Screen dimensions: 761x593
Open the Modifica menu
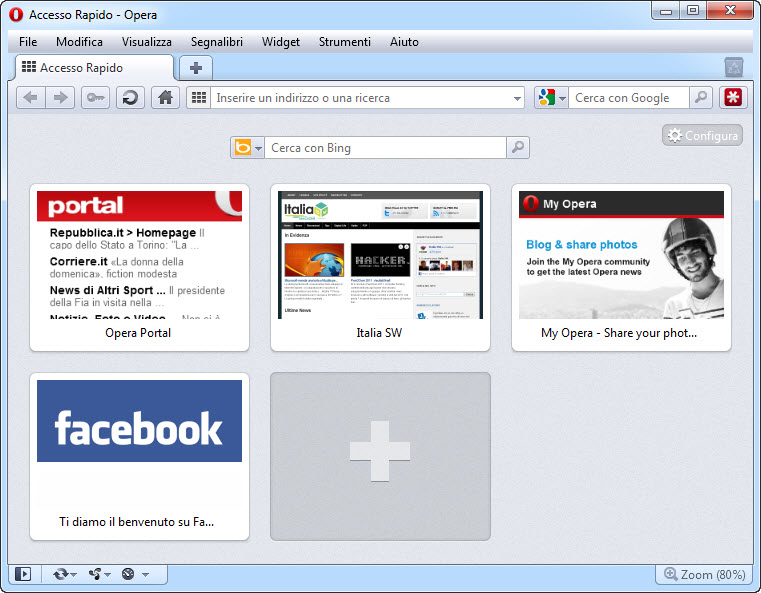tap(79, 42)
